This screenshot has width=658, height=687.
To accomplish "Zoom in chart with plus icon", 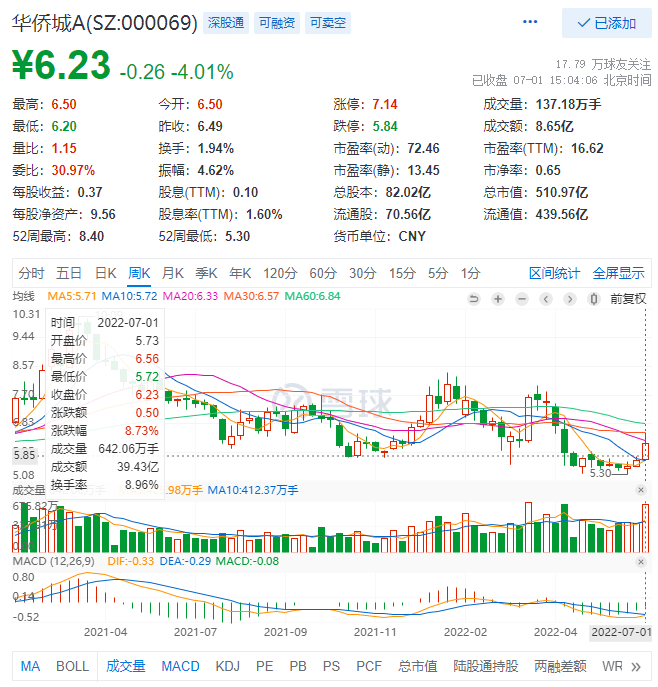I will click(x=498, y=299).
